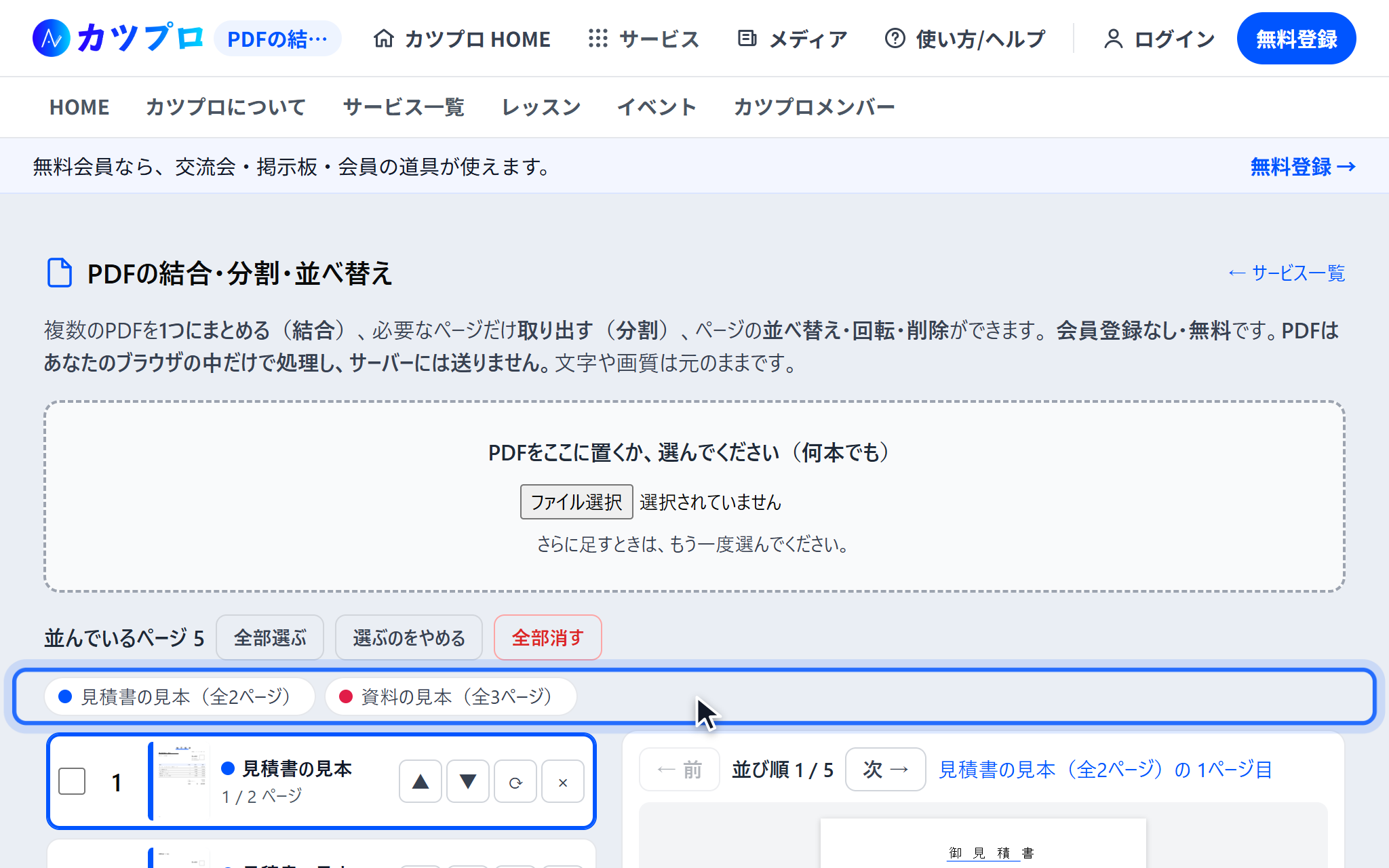Click the PDFの結… breadcrumb pill

[277, 39]
